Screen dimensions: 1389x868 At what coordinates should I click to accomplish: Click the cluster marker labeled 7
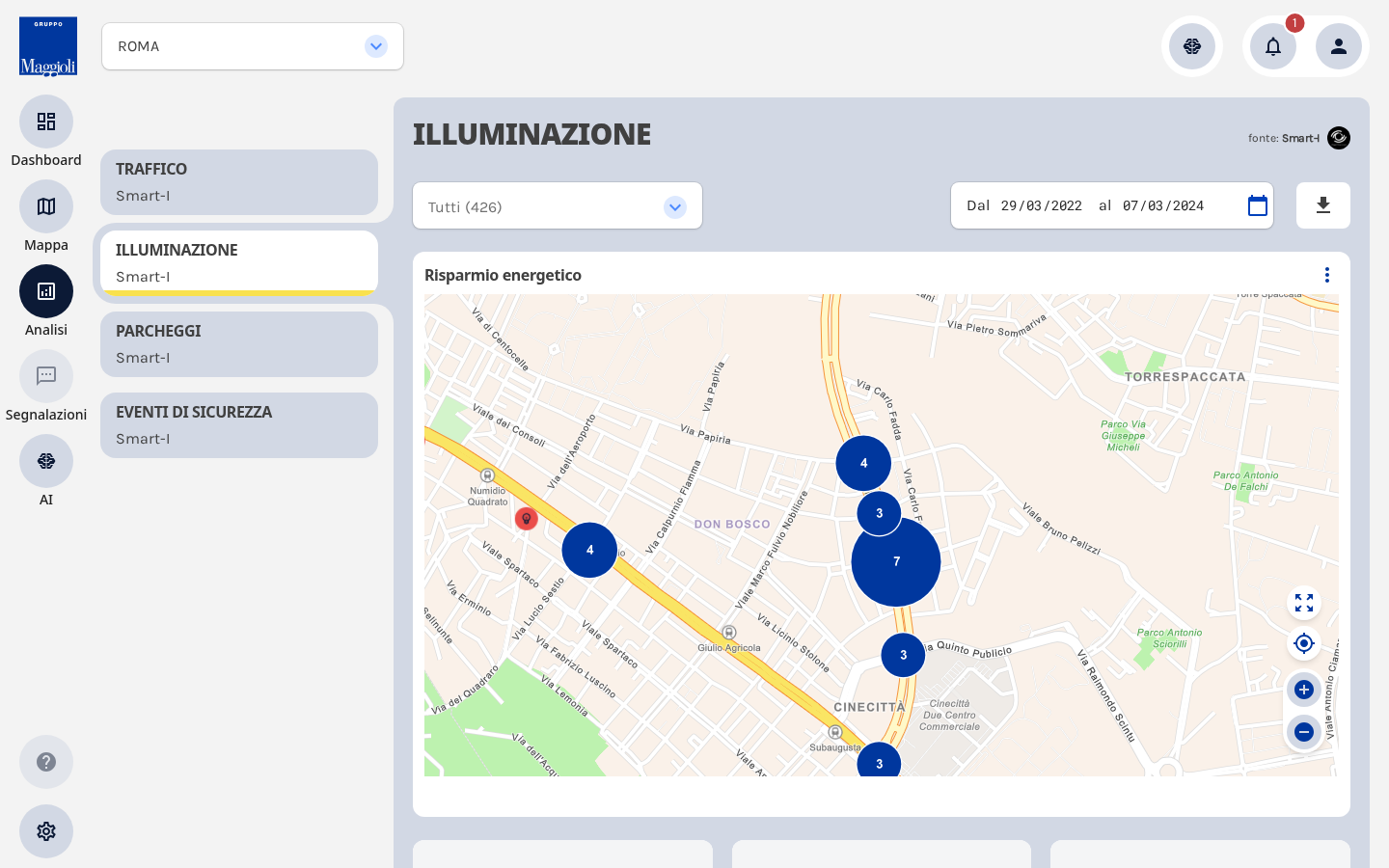click(896, 561)
